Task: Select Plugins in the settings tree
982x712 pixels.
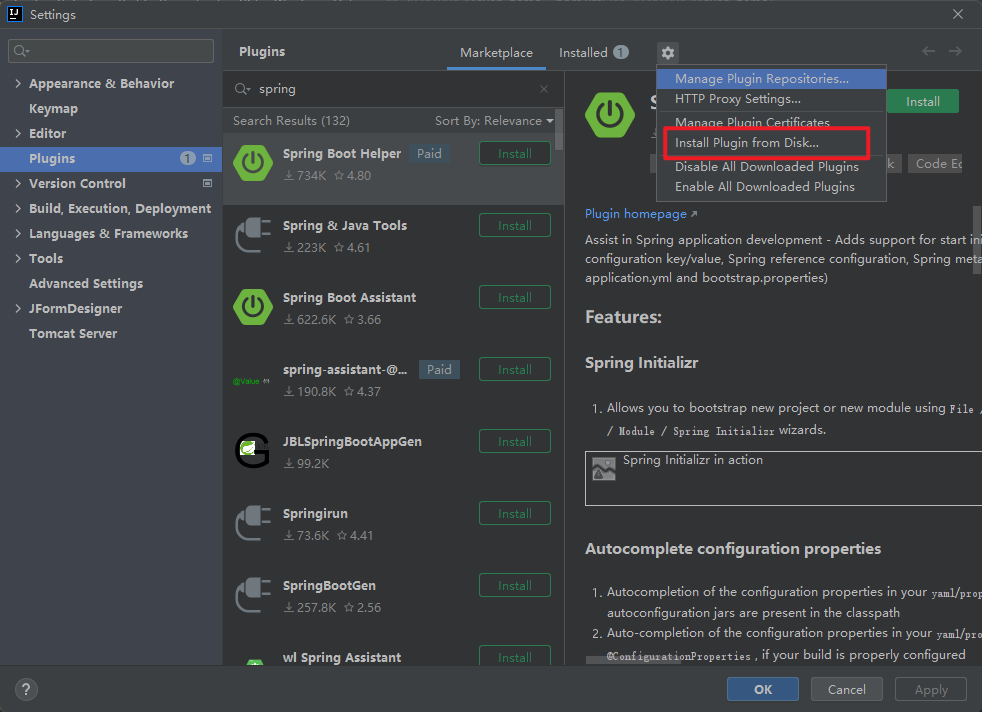Action: pyautogui.click(x=111, y=159)
